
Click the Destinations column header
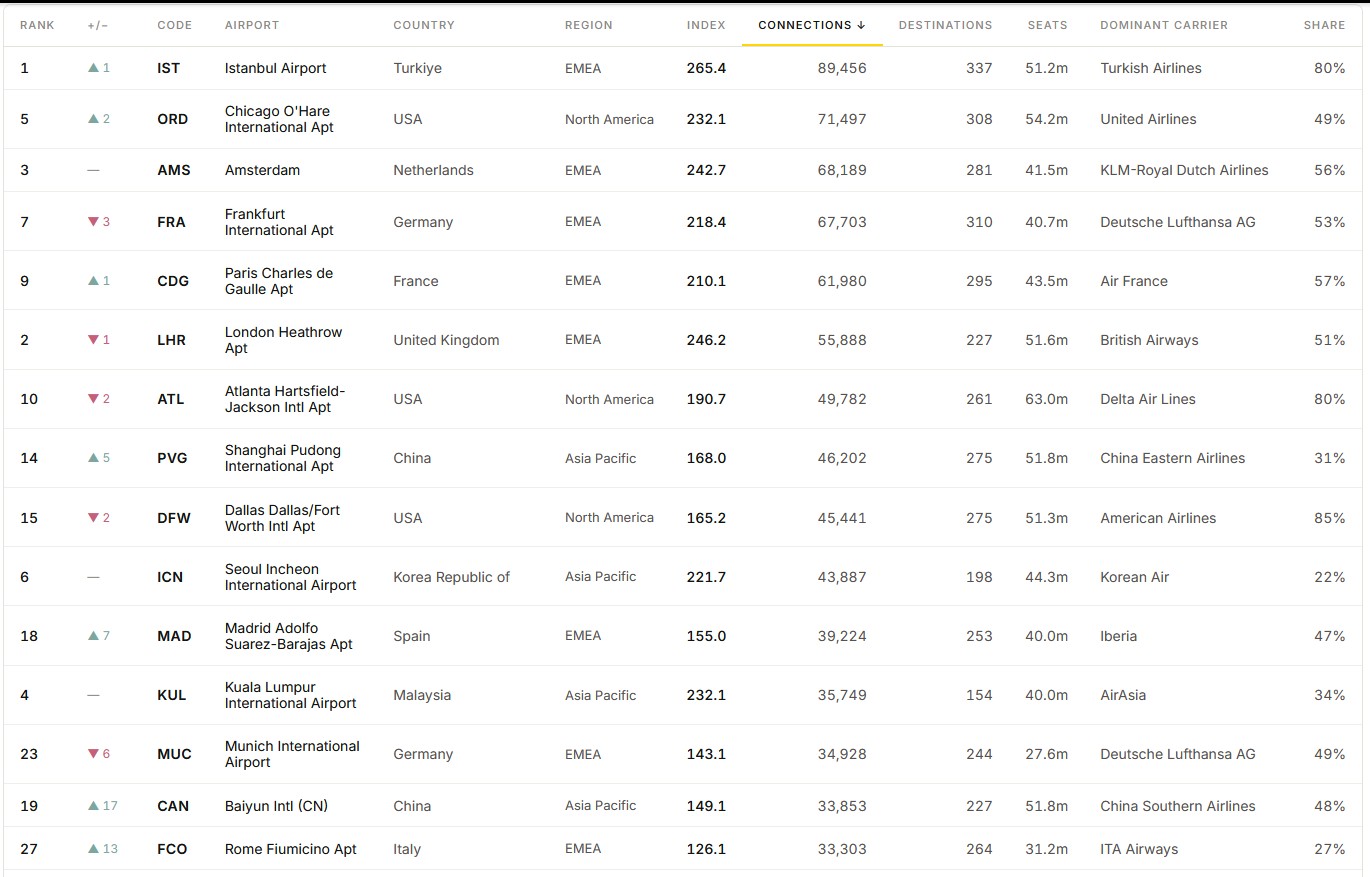pyautogui.click(x=945, y=25)
